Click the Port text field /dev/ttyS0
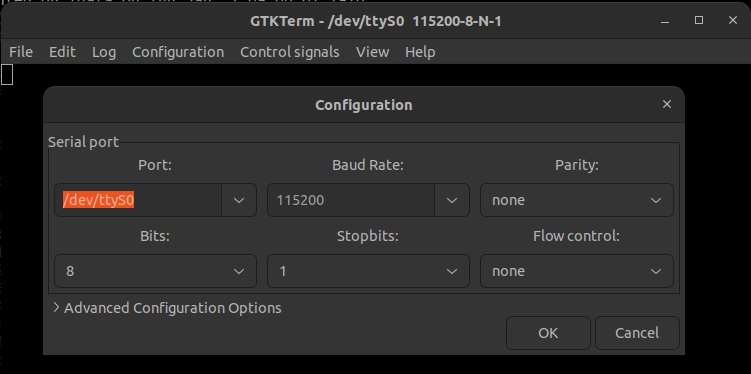This screenshot has width=751, height=374. (138, 200)
